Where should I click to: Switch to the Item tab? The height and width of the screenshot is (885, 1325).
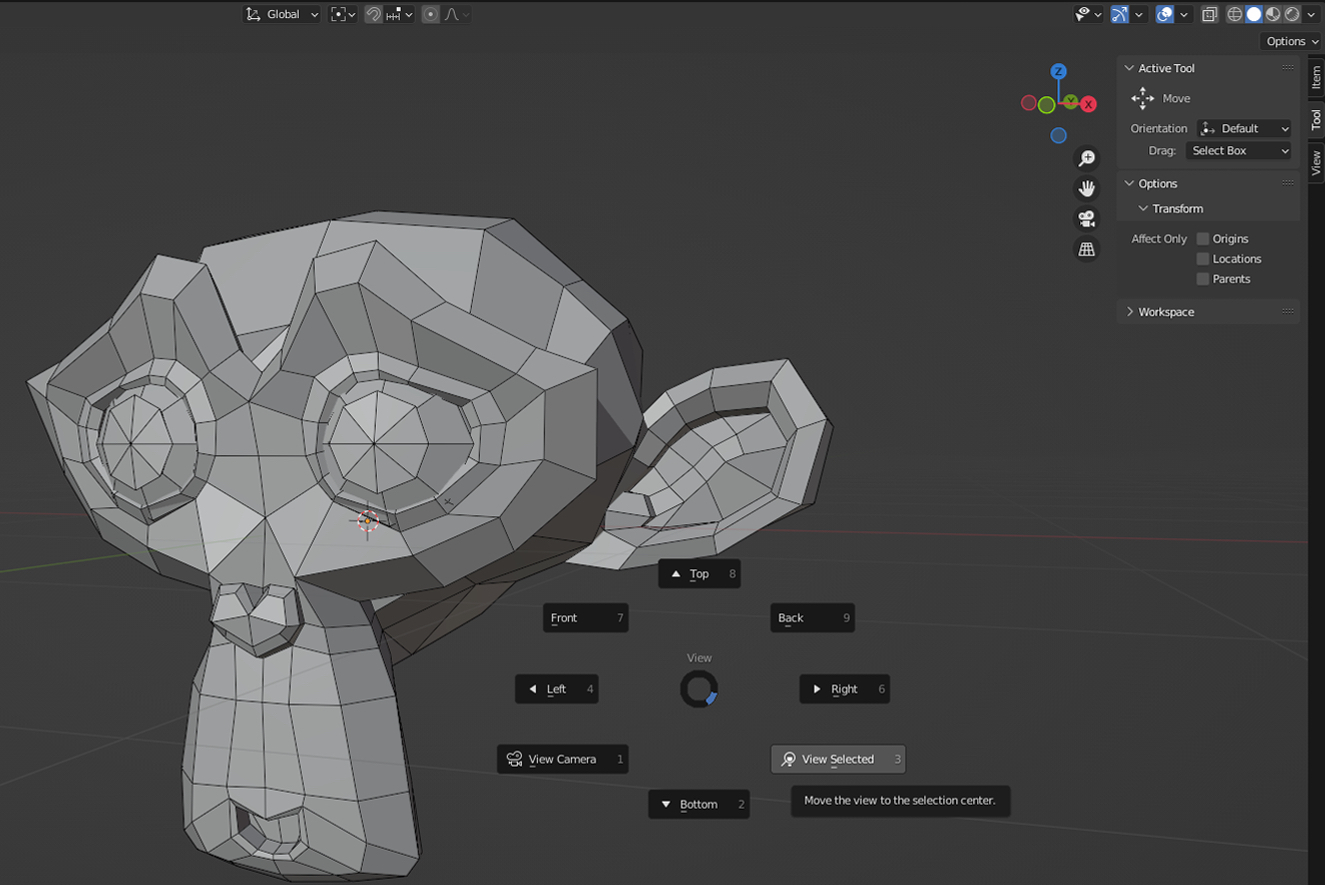tap(1316, 78)
